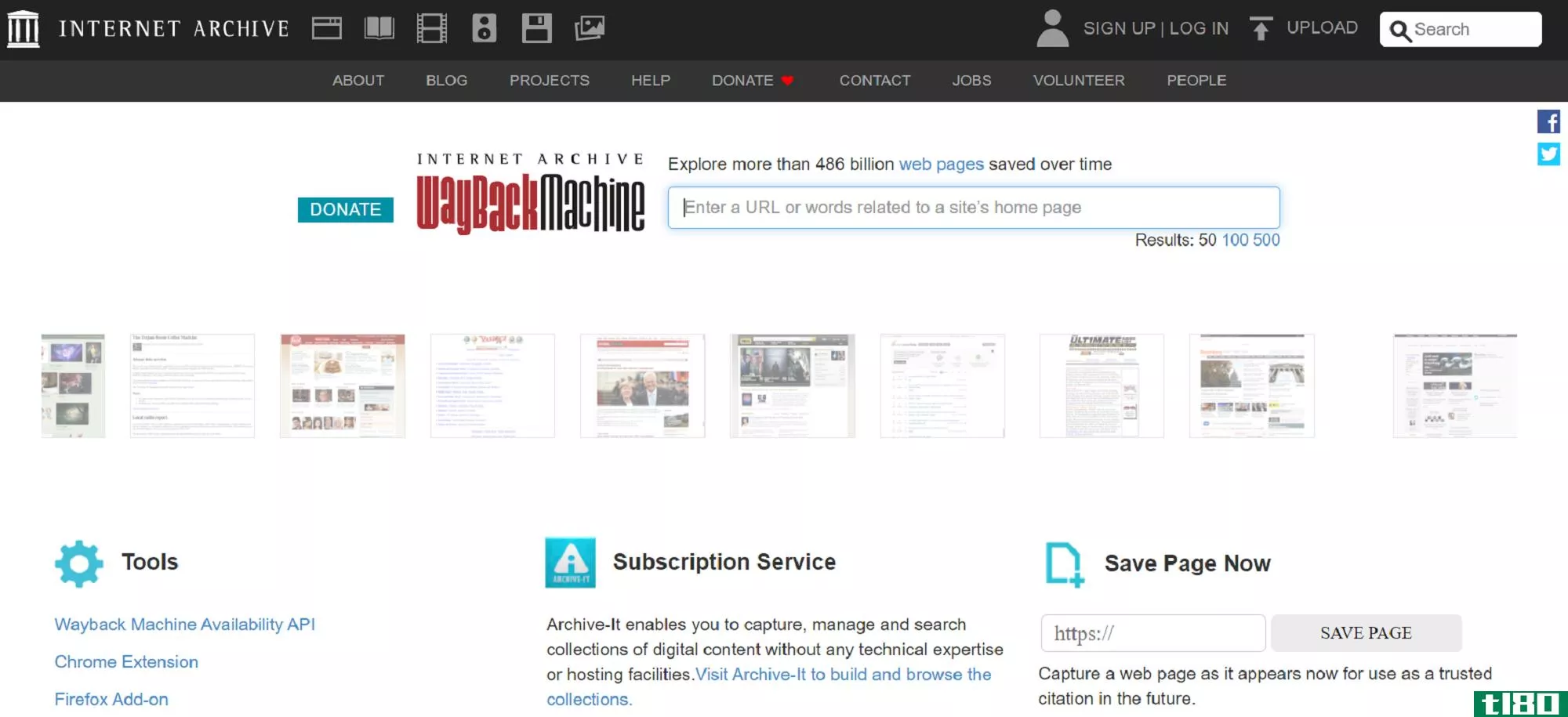This screenshot has height=717, width=1568.
Task: Click LOG IN link
Action: pyautogui.click(x=1199, y=29)
